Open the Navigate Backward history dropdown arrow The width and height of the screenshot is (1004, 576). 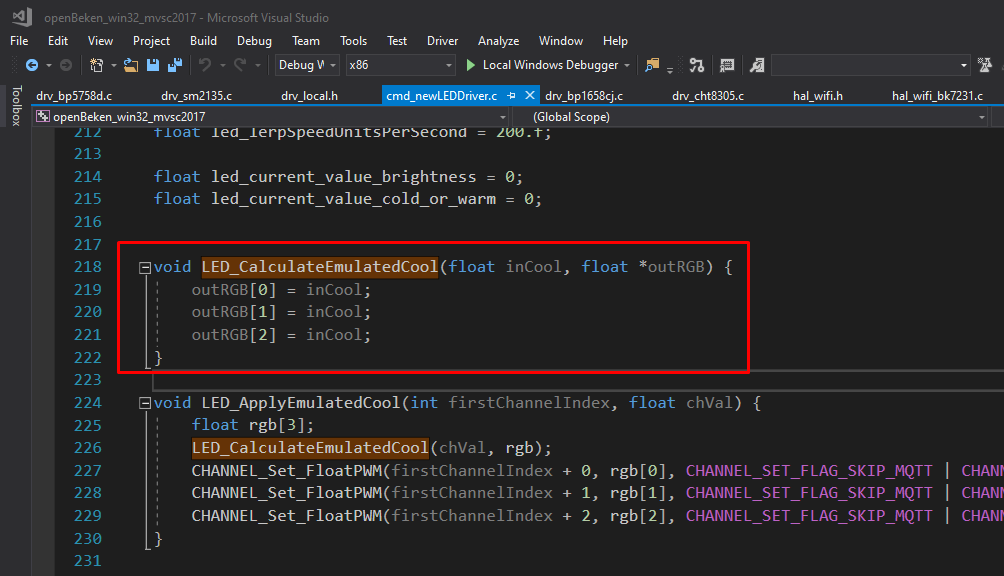49,65
